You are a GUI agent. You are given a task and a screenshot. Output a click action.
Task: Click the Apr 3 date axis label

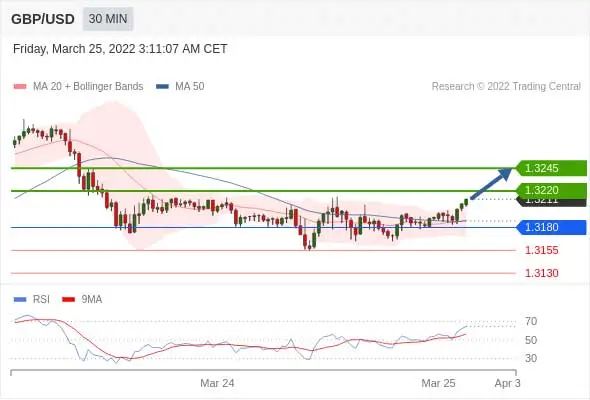508,383
